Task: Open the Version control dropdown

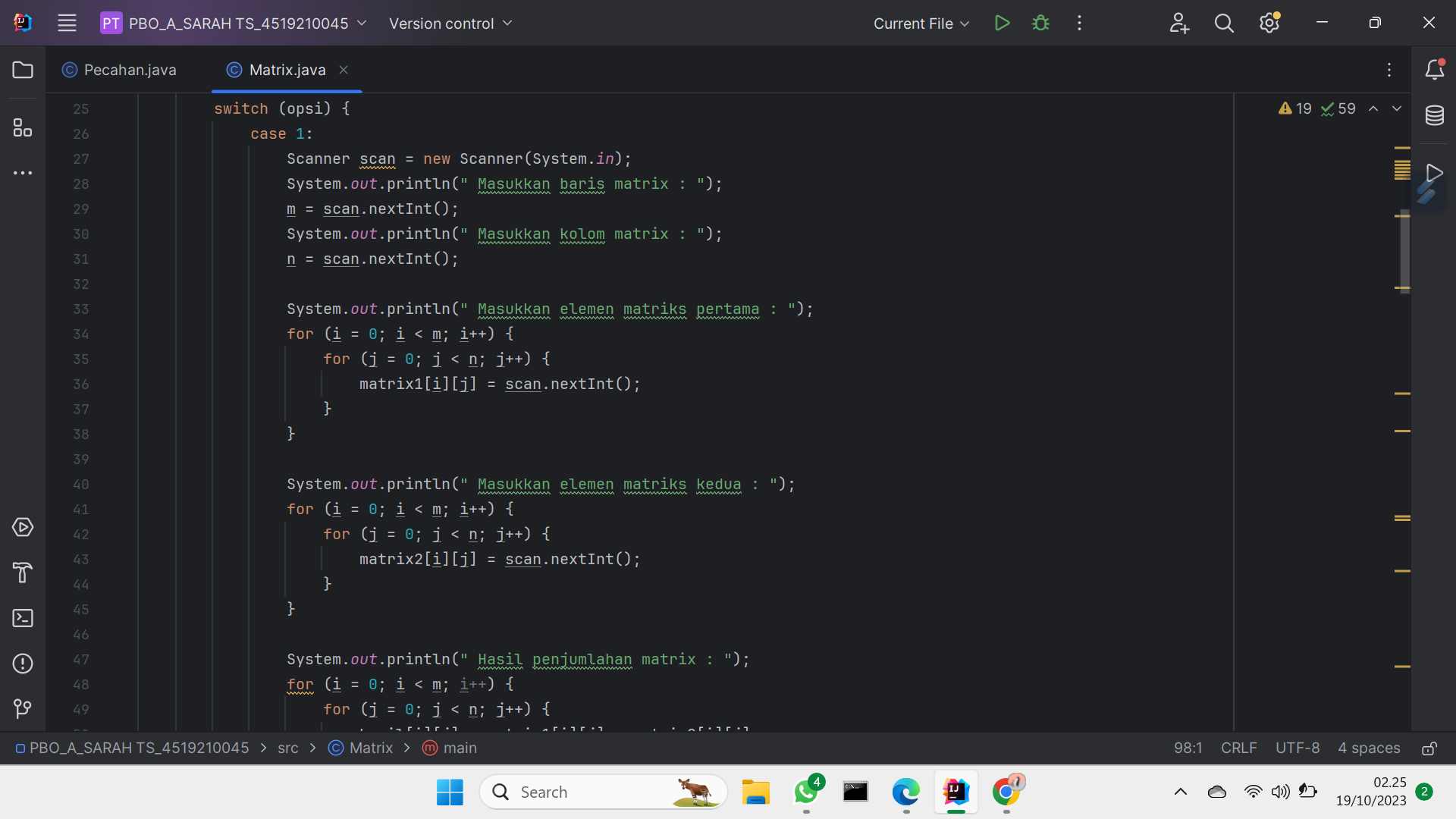Action: 450,24
